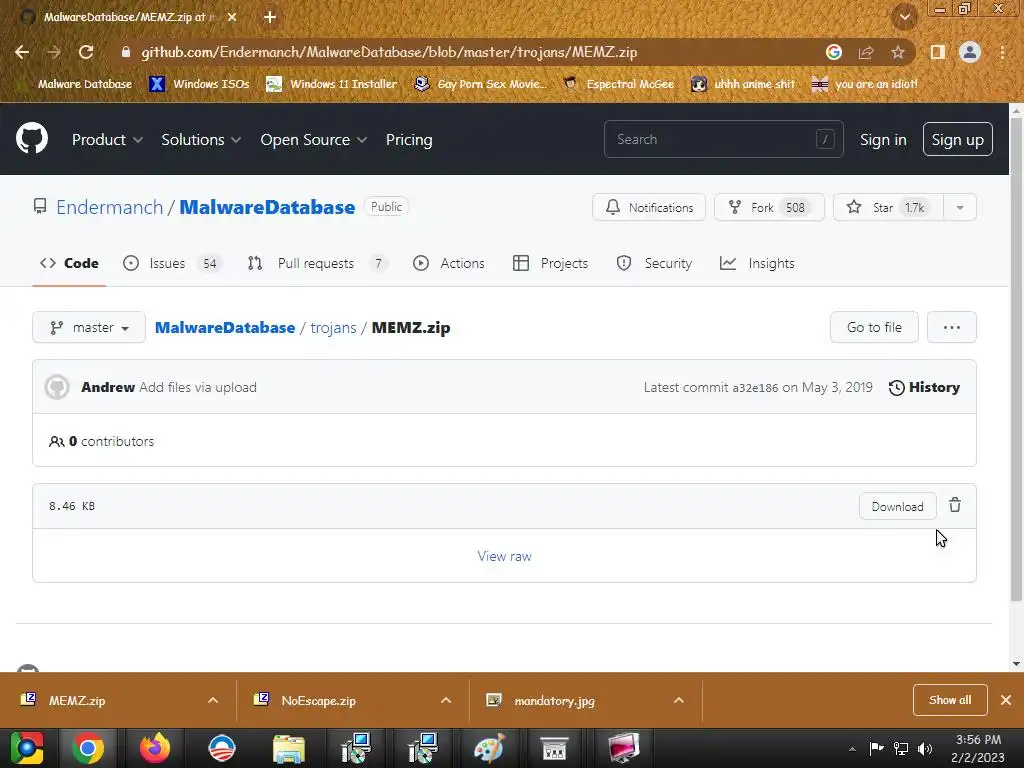
Task: Open the Issues tab
Action: [x=172, y=263]
